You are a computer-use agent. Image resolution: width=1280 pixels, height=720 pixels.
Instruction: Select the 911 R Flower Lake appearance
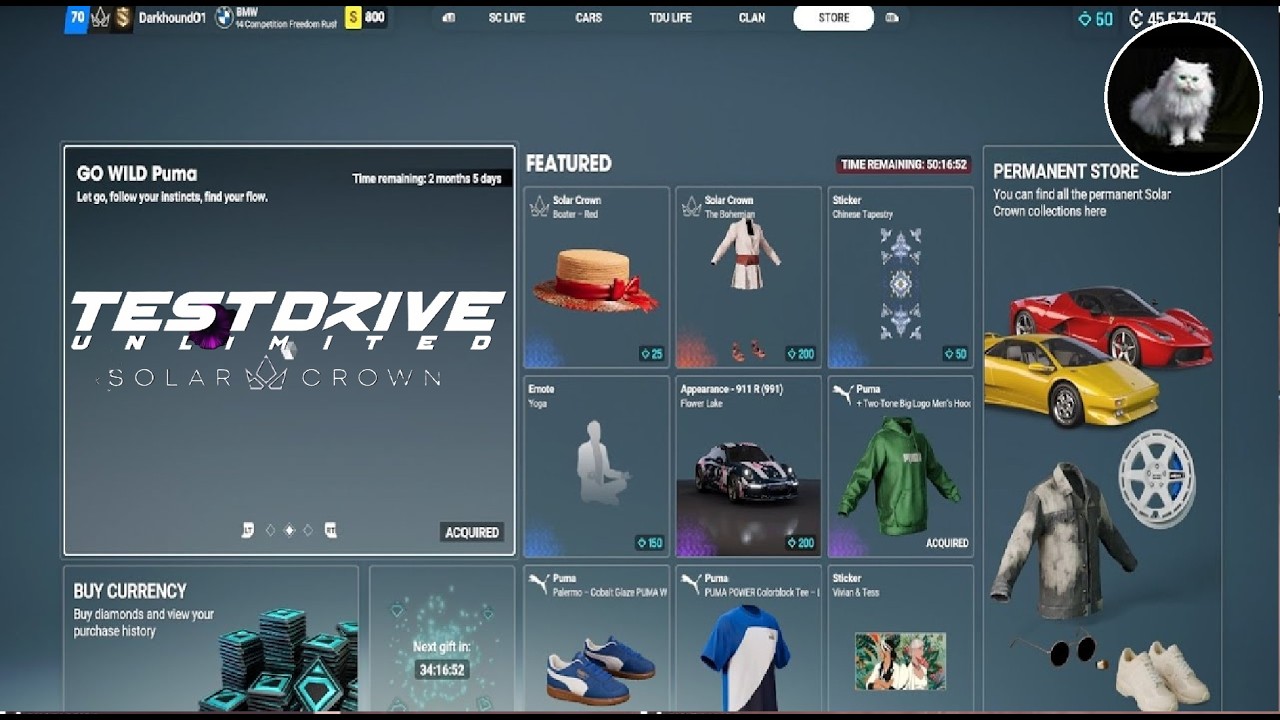[x=748, y=466]
